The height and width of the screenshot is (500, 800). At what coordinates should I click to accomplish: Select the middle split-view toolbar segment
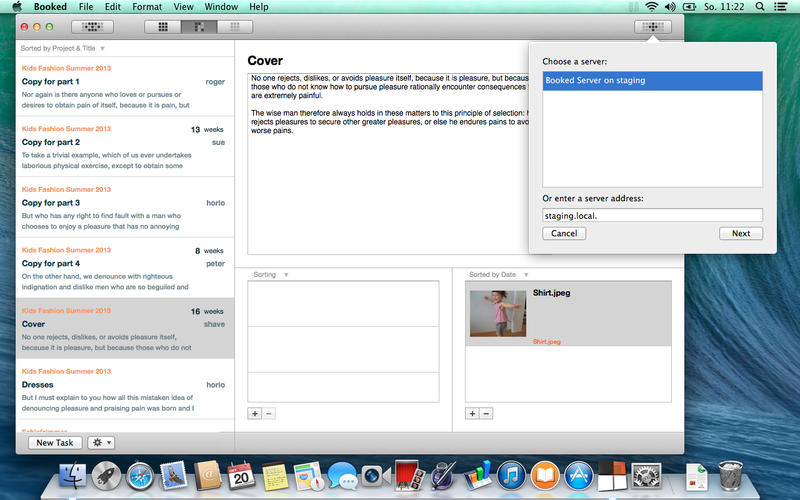pyautogui.click(x=199, y=27)
